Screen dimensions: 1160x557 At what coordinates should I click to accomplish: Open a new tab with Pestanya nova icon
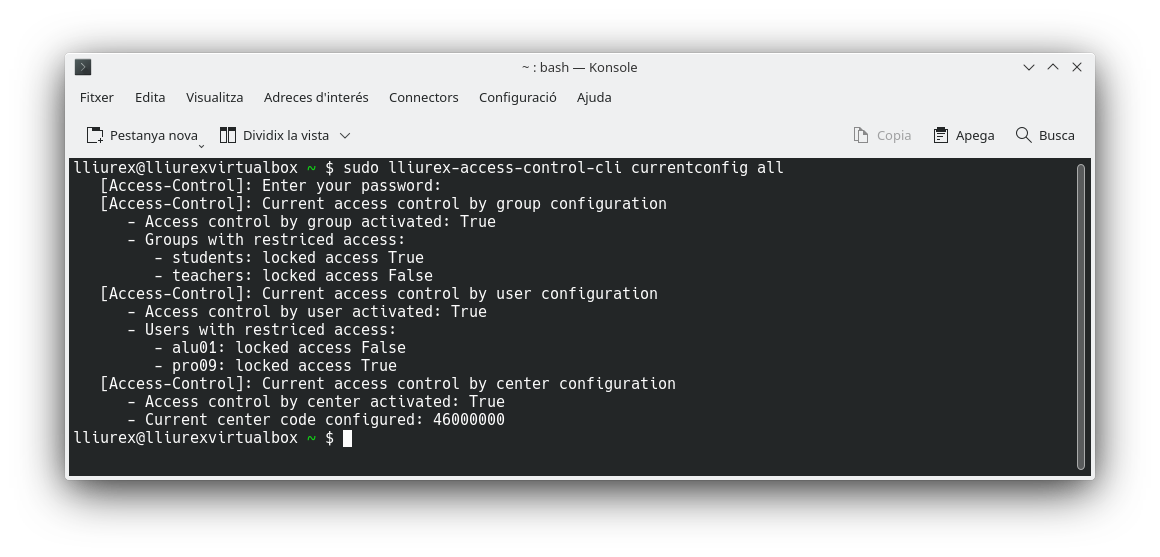click(x=95, y=135)
